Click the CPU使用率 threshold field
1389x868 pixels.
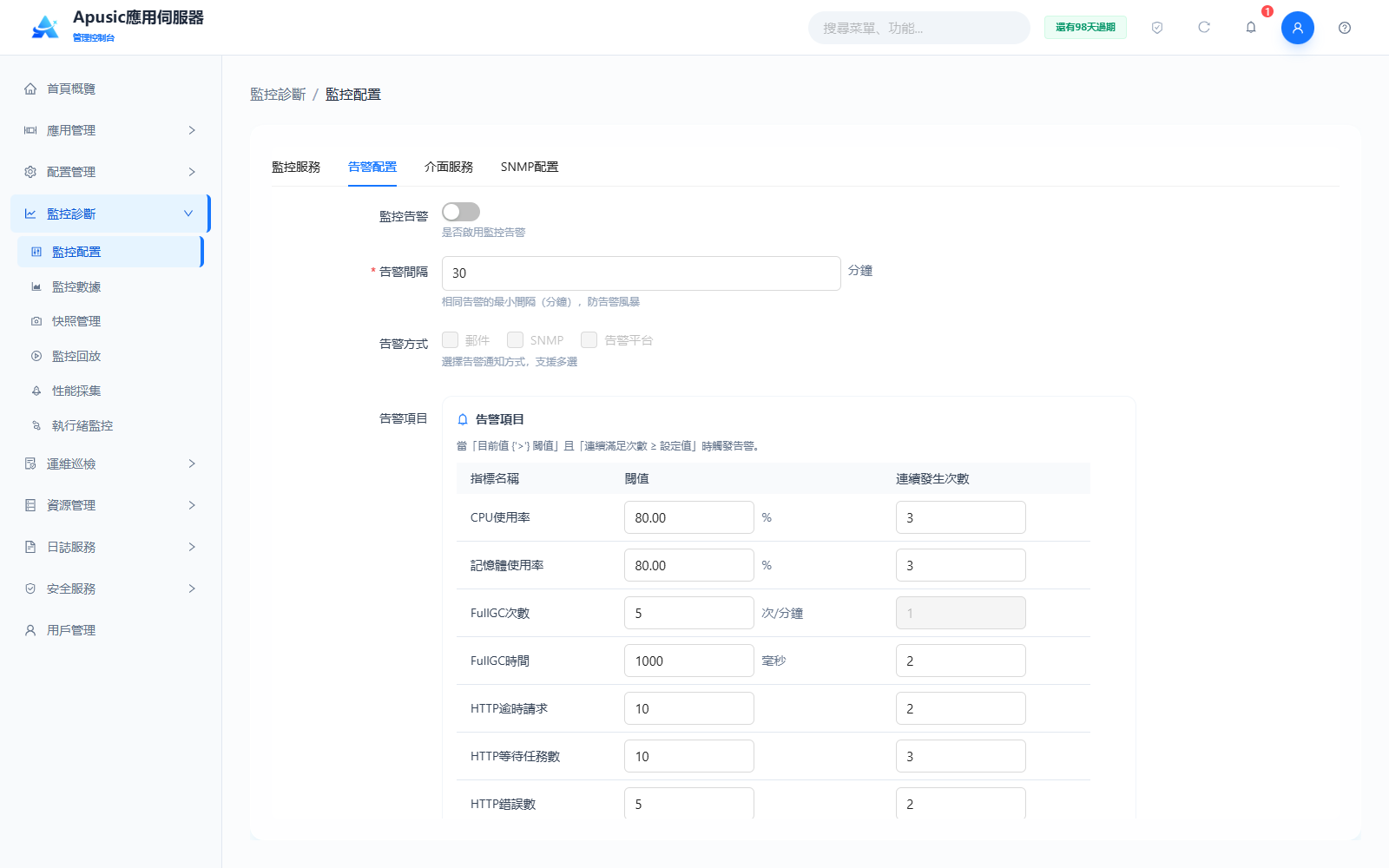click(x=689, y=517)
